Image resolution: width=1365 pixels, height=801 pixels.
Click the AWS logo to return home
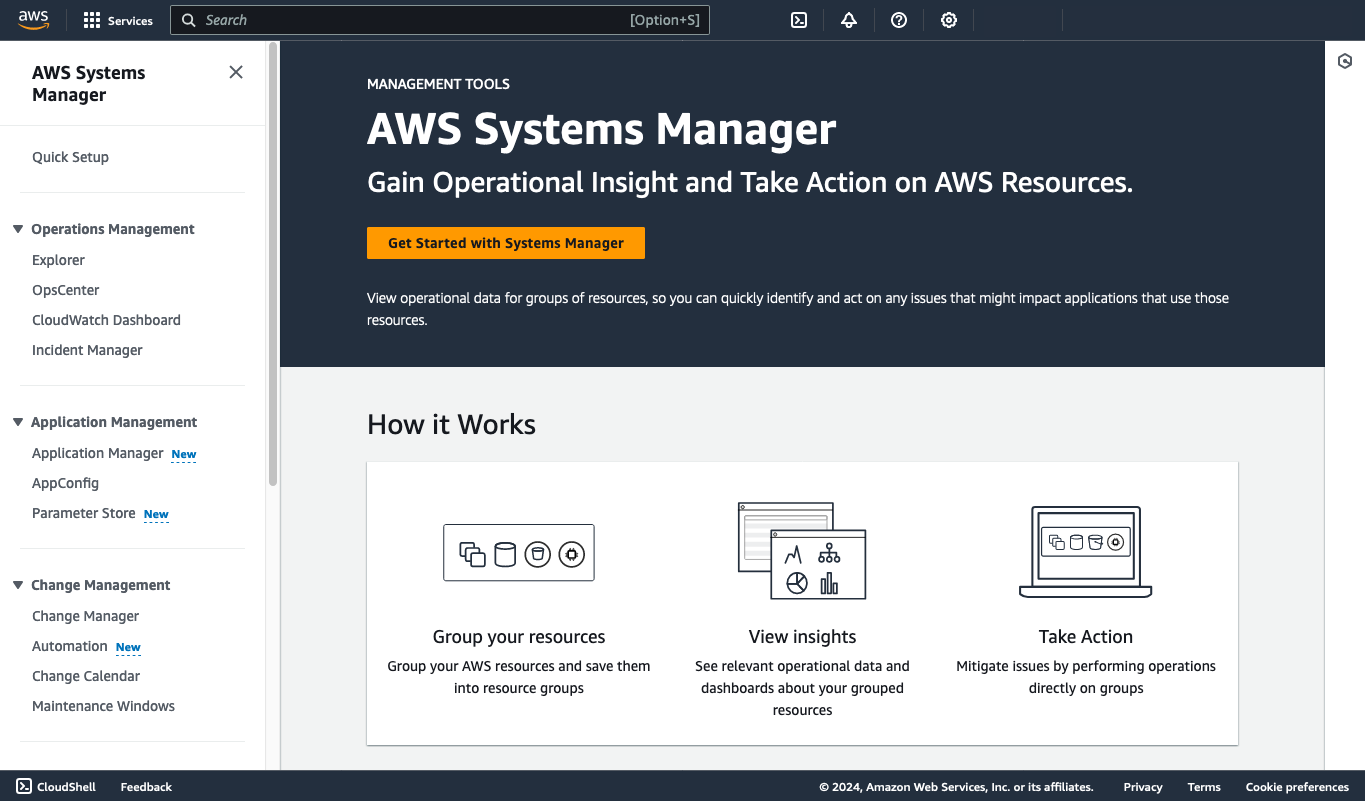click(33, 19)
